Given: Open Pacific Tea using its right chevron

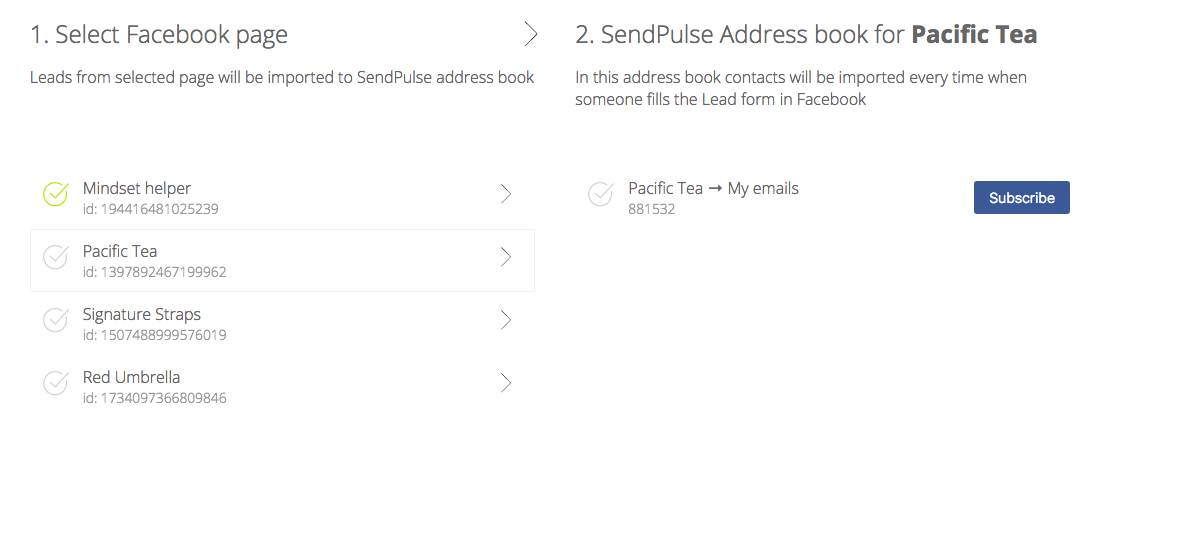Looking at the screenshot, I should pos(506,257).
